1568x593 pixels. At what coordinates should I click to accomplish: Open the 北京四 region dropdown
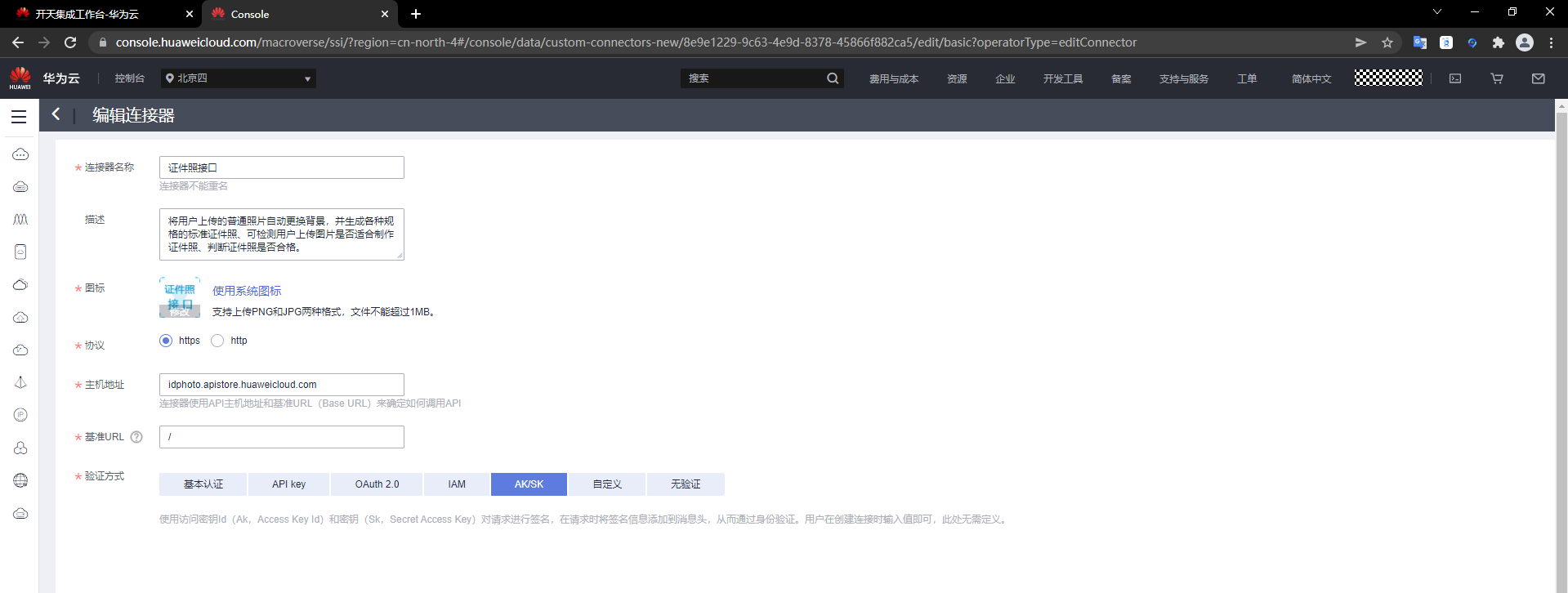(x=239, y=78)
